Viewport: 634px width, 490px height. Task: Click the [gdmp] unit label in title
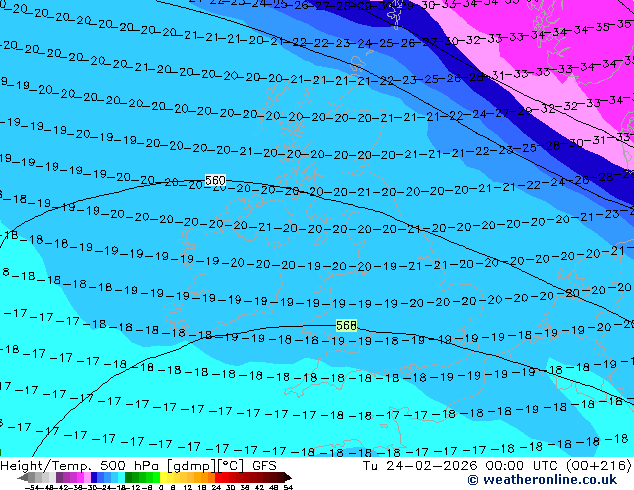(192, 466)
